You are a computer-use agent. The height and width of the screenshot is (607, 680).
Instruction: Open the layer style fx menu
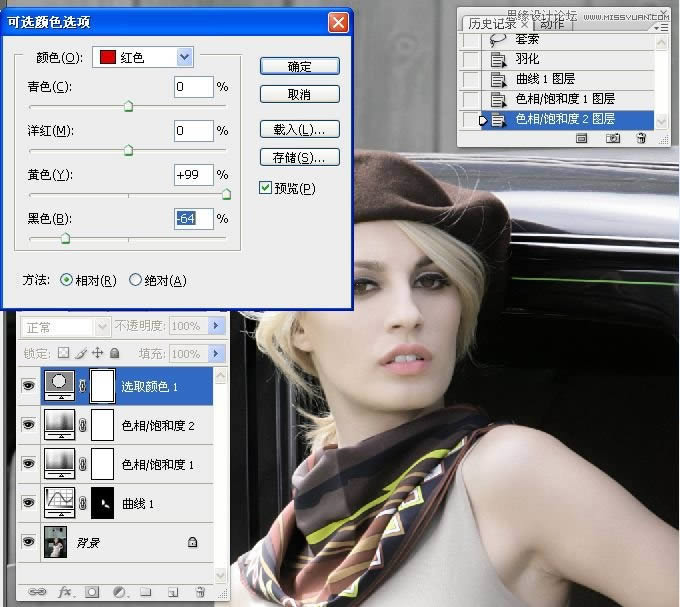(x=66, y=592)
